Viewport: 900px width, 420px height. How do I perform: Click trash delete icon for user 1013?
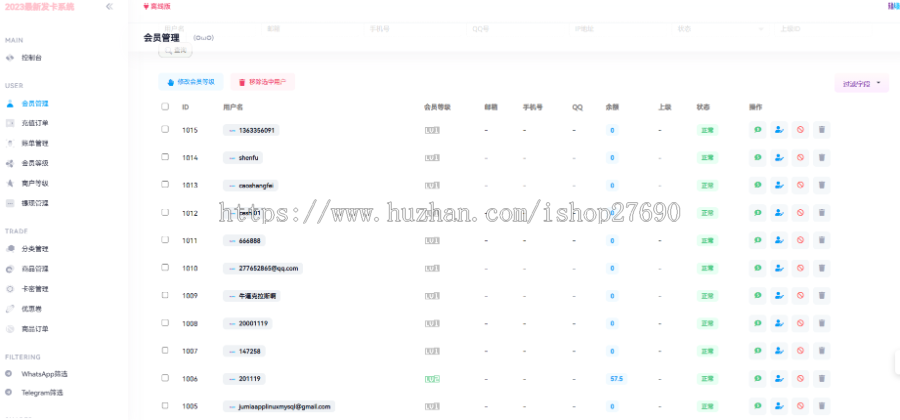pyautogui.click(x=821, y=185)
